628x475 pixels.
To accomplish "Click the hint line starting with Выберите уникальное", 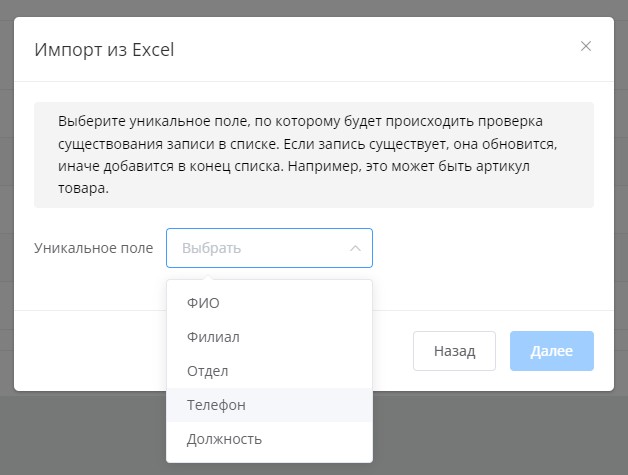I will [300, 121].
